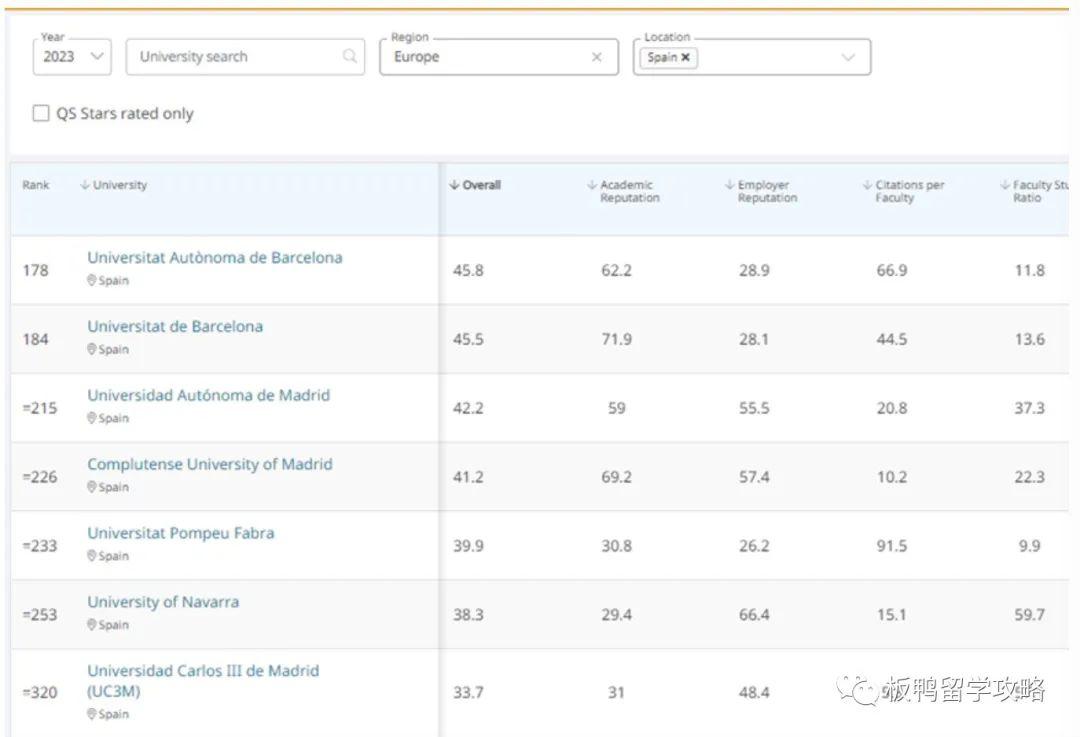The height and width of the screenshot is (737, 1080).
Task: Sort by Academic Reputation column
Action: (x=628, y=191)
